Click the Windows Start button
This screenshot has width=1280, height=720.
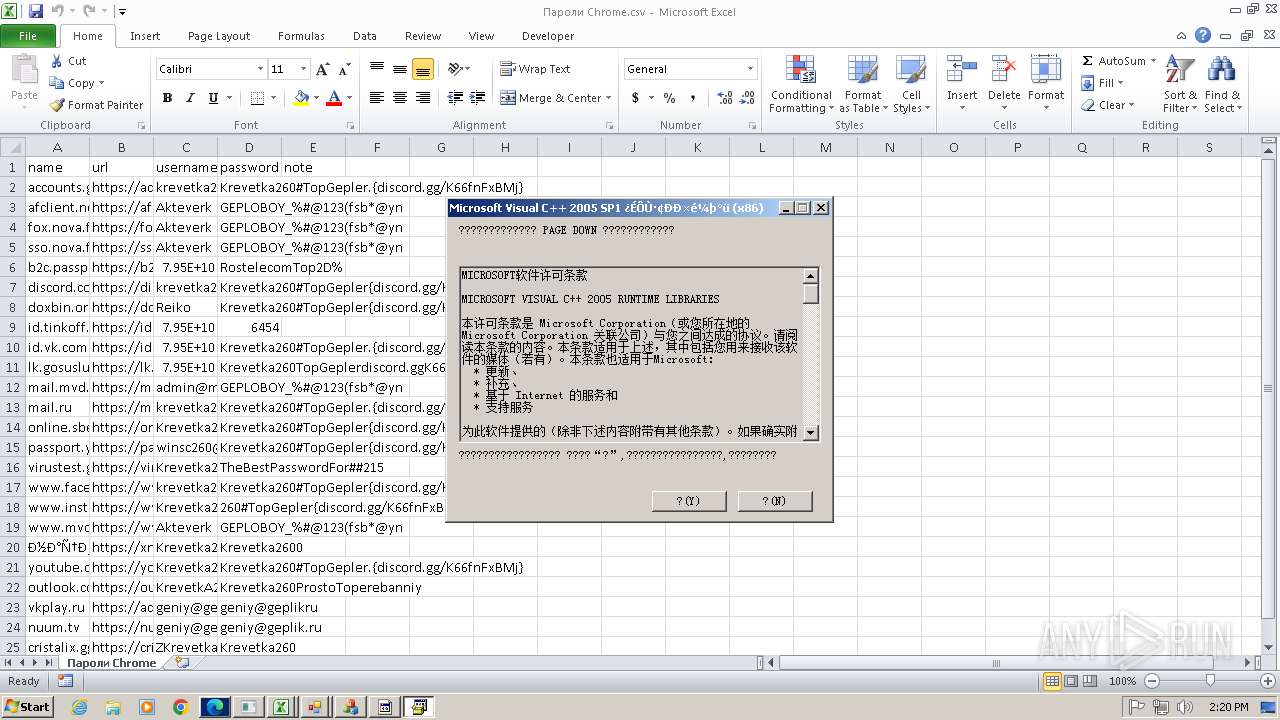pyautogui.click(x=28, y=706)
